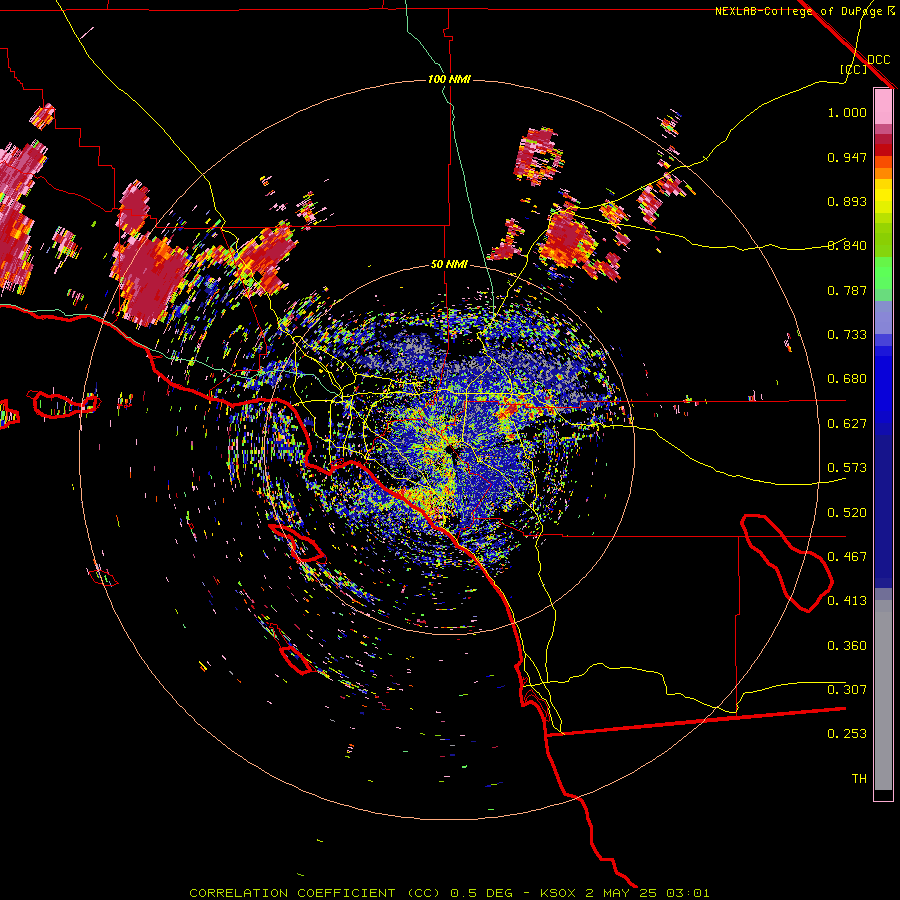The image size is (900, 900).
Task: Select the 0.253 legend value
Action: (x=847, y=734)
